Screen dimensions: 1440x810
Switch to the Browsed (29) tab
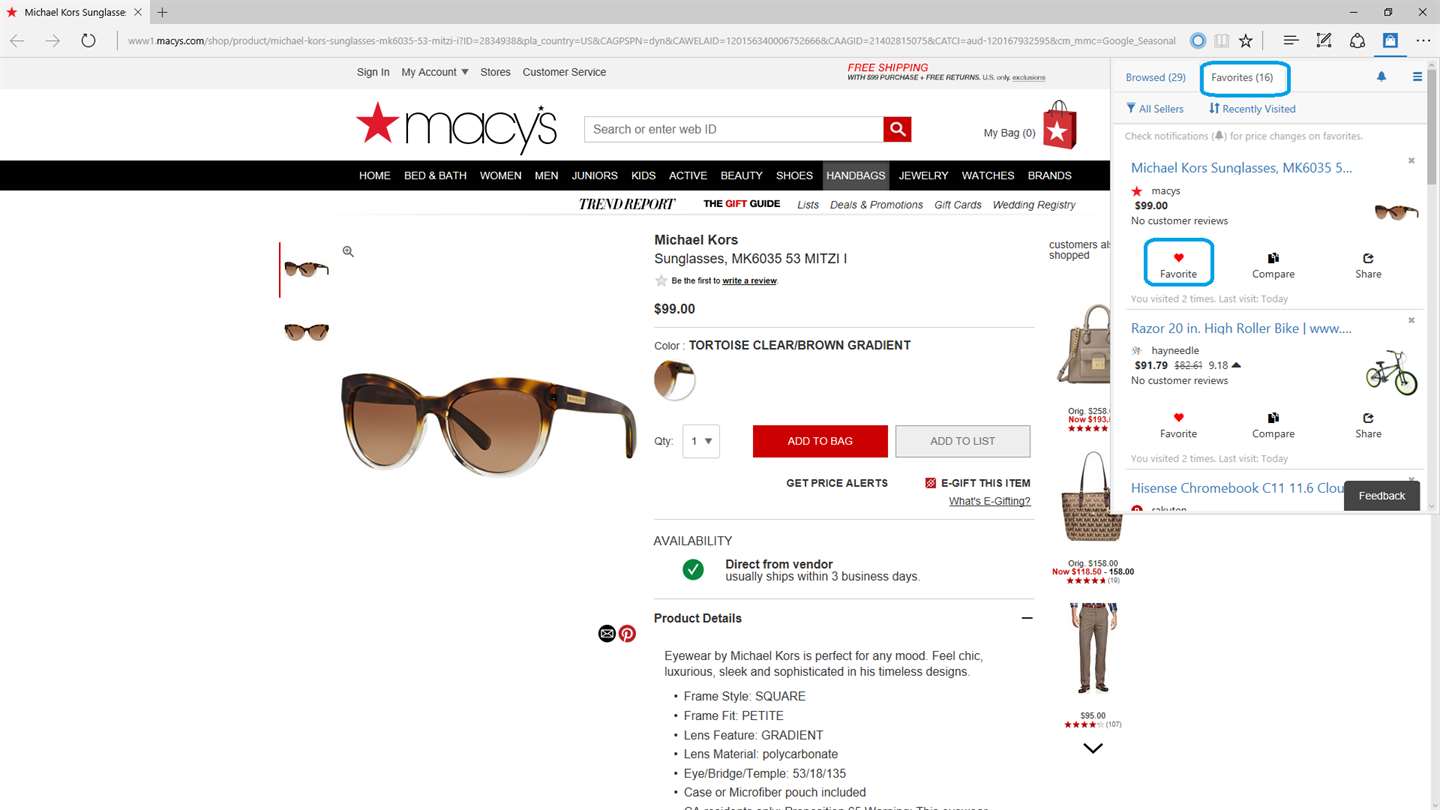1155,77
